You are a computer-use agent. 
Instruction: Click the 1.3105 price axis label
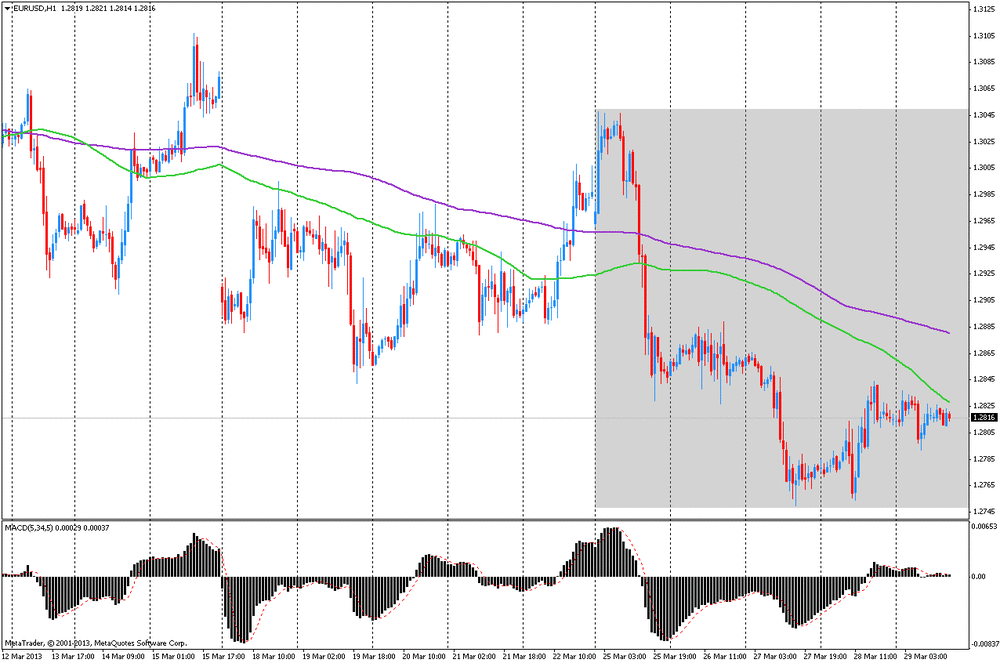click(x=985, y=36)
